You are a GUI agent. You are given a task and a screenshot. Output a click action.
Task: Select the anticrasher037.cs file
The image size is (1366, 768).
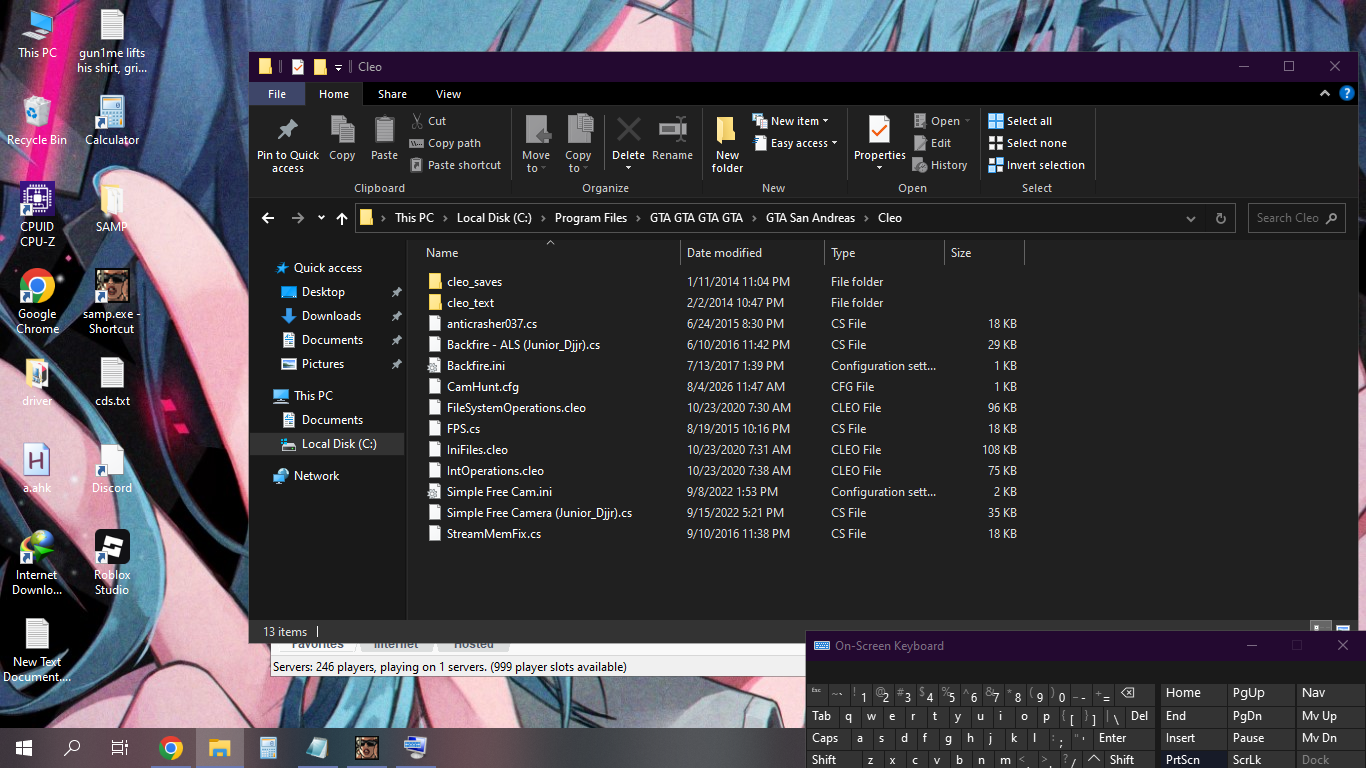492,324
